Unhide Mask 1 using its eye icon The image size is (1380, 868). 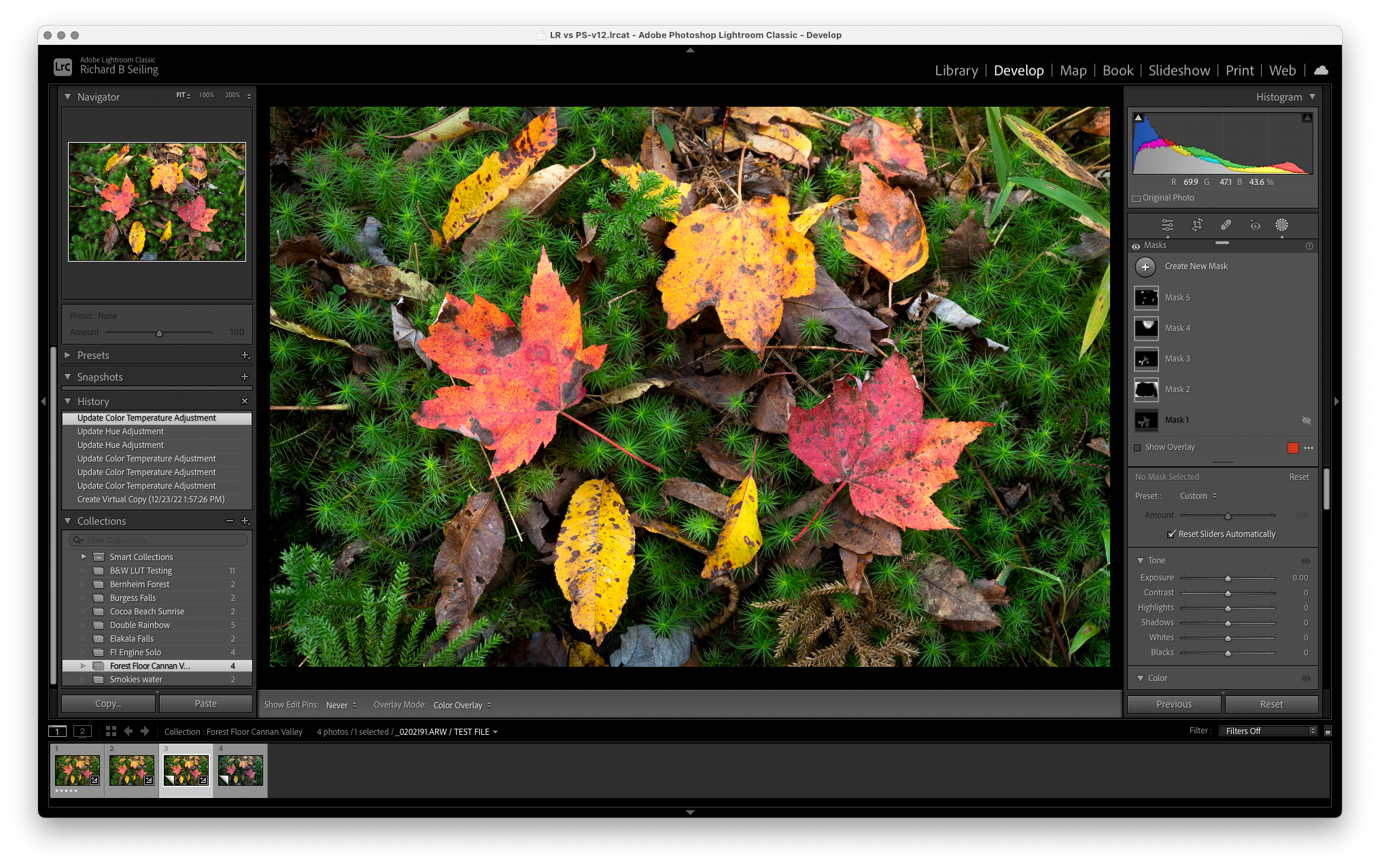(1306, 420)
